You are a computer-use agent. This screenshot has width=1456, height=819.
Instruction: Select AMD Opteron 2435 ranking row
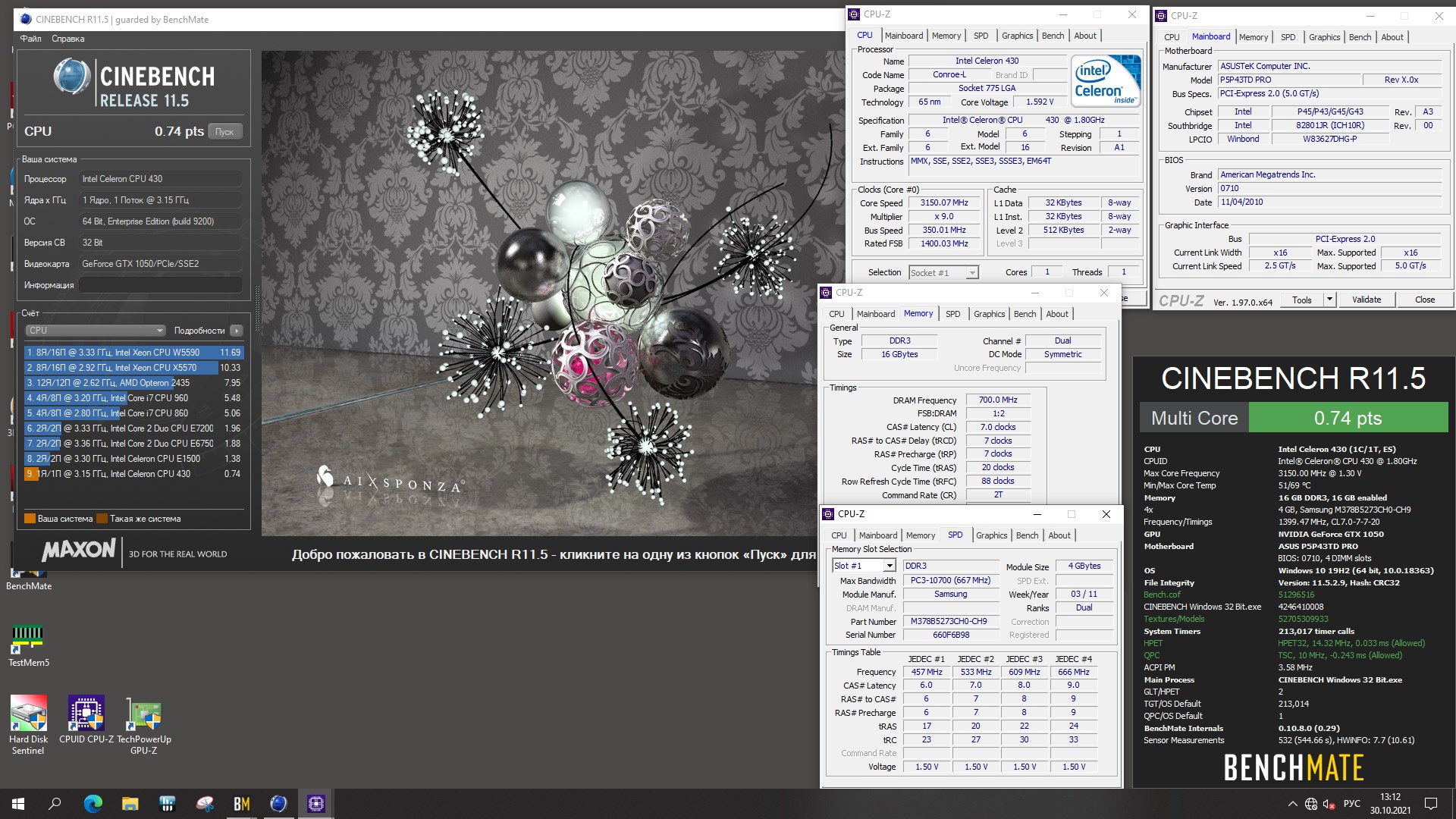tap(133, 383)
